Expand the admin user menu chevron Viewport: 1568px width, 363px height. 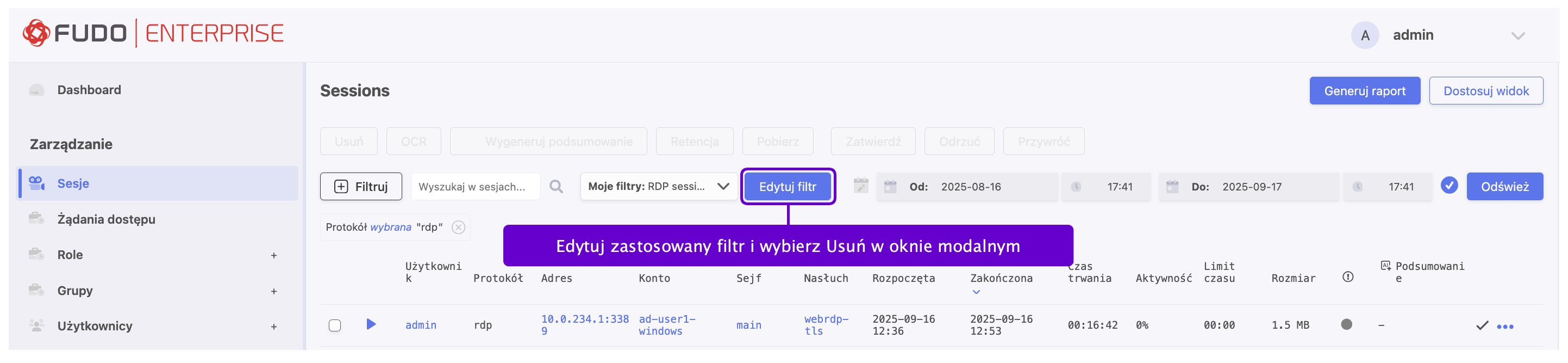click(x=1517, y=36)
